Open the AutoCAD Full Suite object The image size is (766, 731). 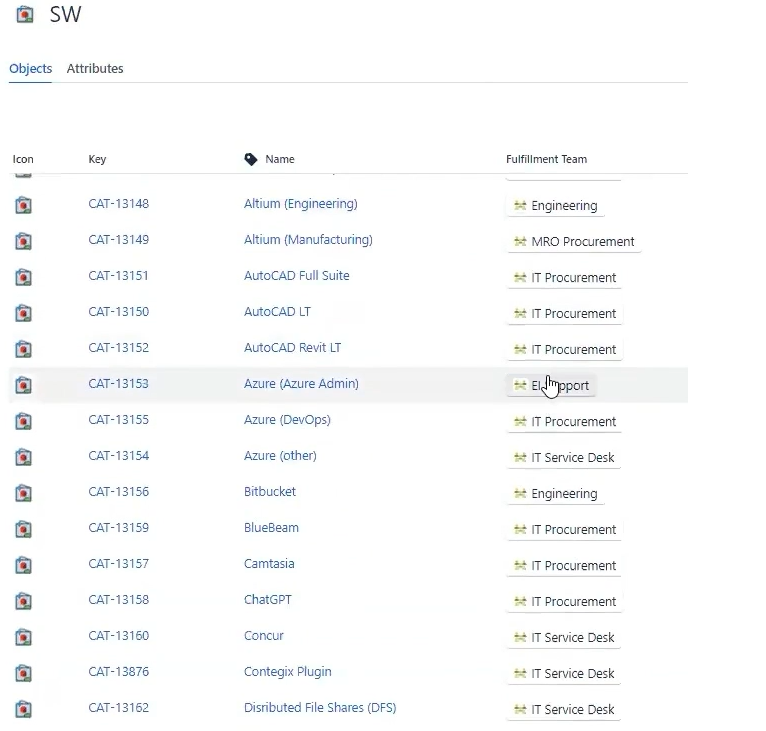[297, 276]
